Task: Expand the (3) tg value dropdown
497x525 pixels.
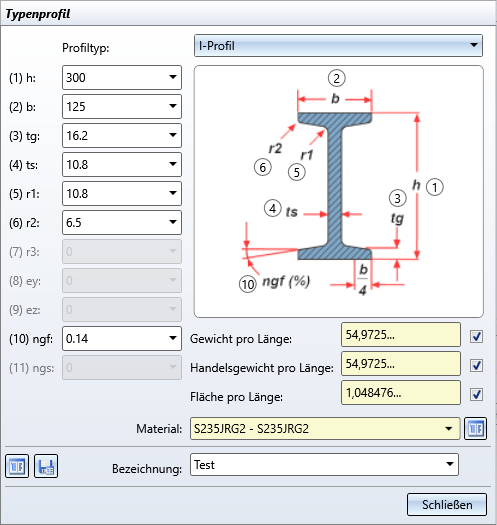Action: point(173,135)
